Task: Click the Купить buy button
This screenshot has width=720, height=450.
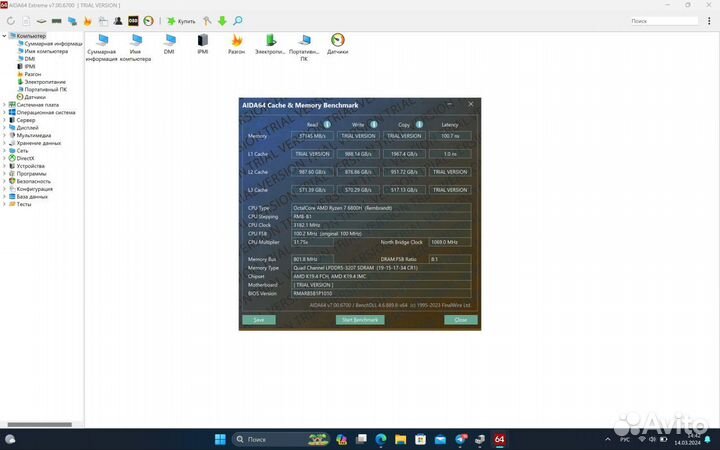Action: click(181, 21)
